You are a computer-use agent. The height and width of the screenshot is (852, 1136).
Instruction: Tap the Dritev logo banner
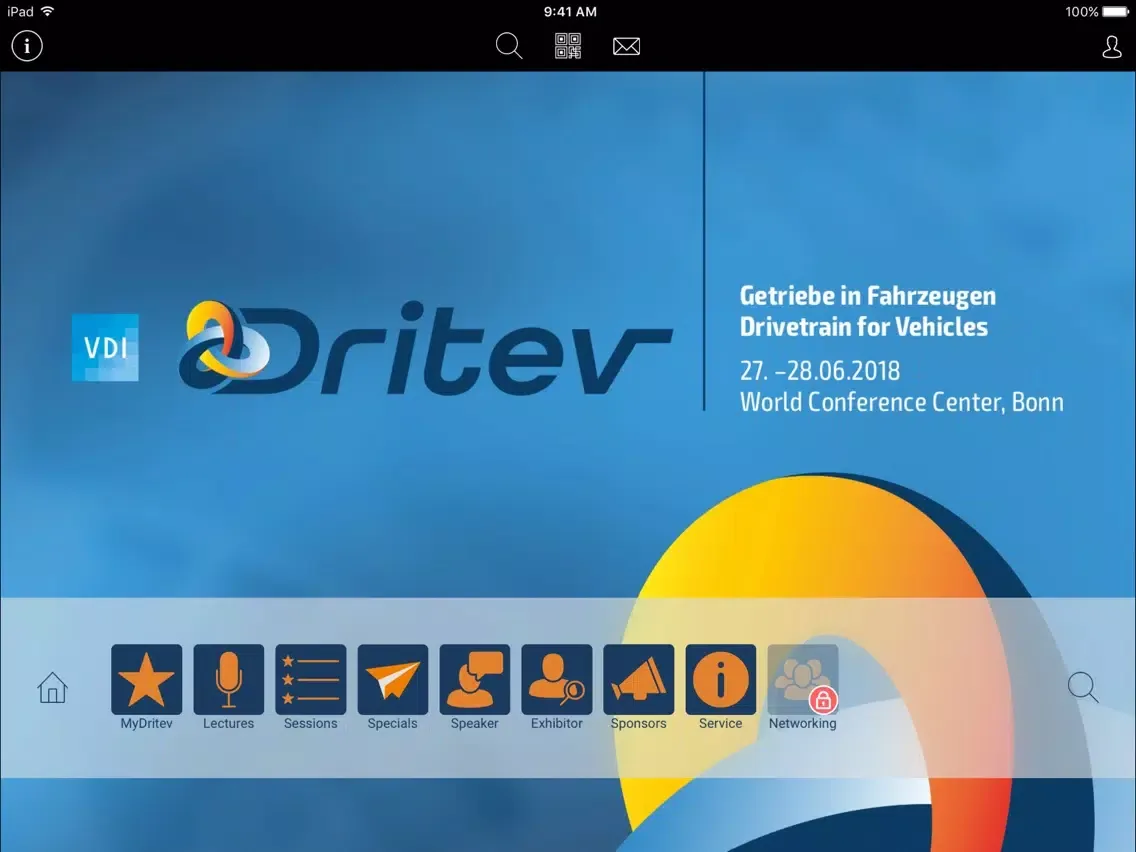(426, 348)
